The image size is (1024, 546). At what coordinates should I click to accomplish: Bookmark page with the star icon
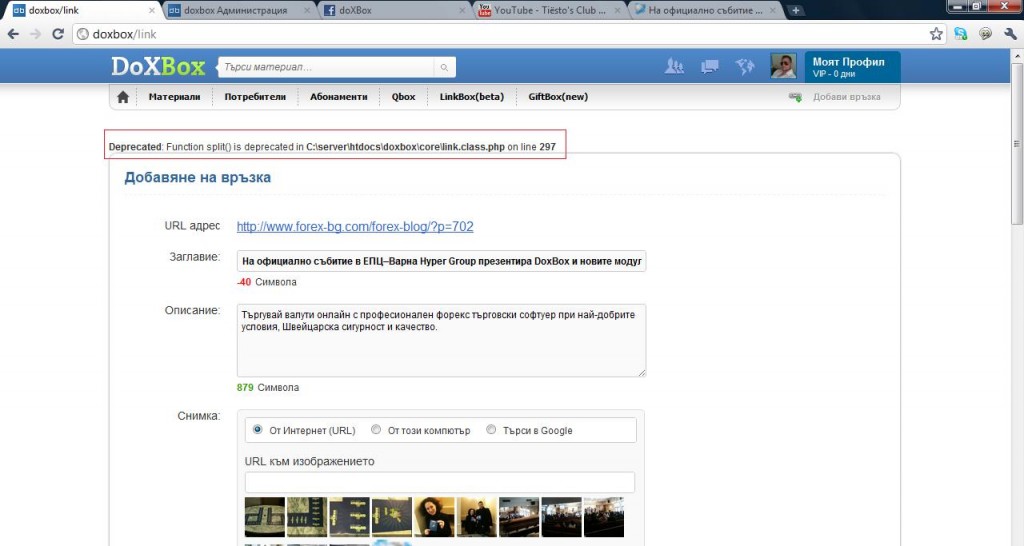coord(936,33)
